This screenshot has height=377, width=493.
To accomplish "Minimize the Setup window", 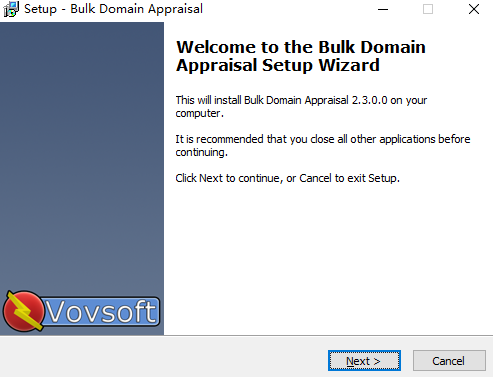I will click(383, 9).
